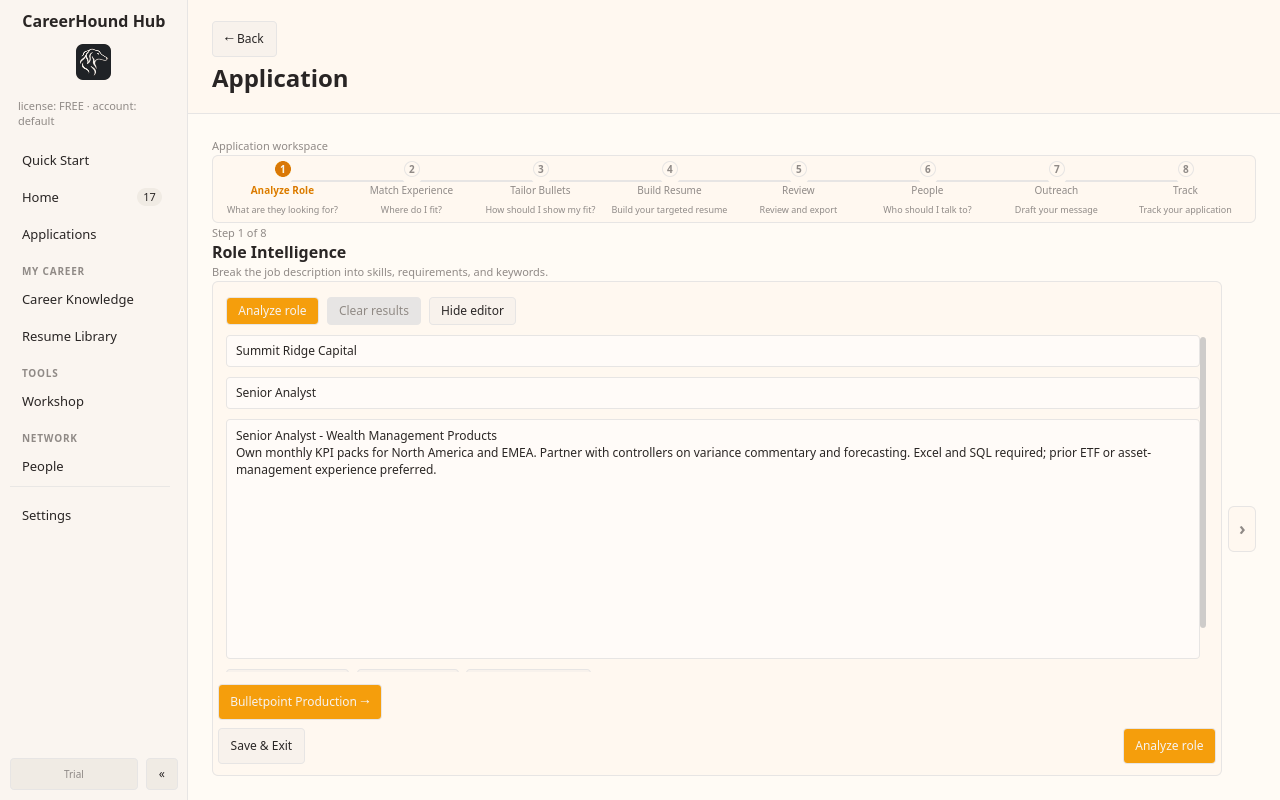Go to step 6 People
Screen dimensions: 1280x800
click(x=927, y=189)
